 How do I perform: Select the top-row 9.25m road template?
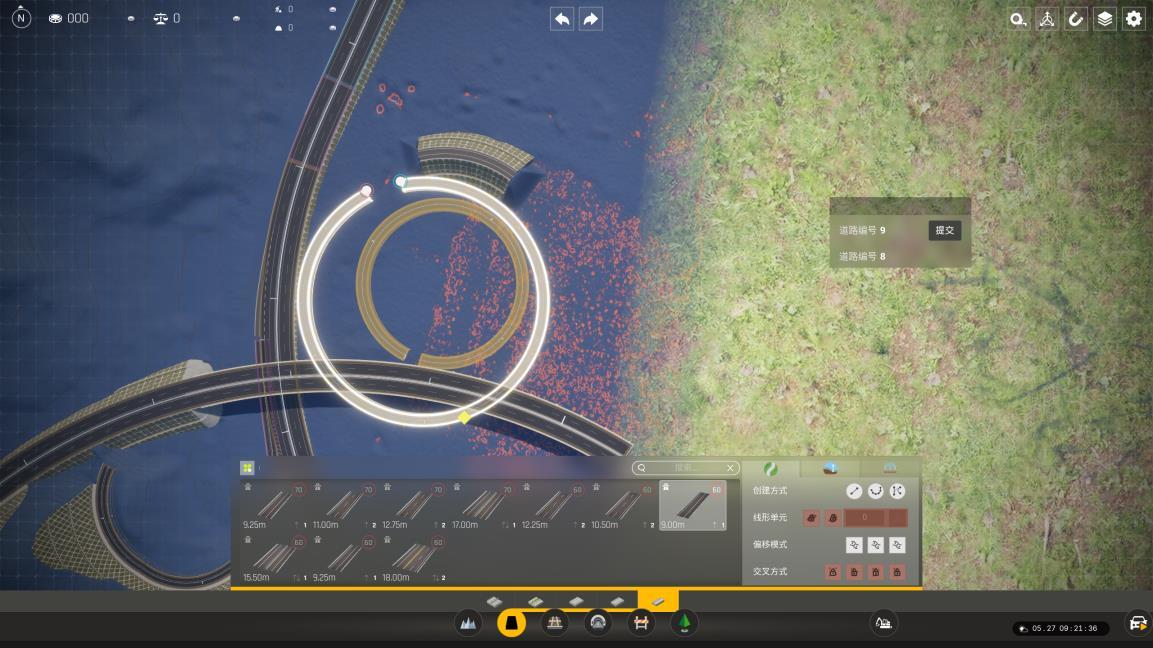coord(274,505)
